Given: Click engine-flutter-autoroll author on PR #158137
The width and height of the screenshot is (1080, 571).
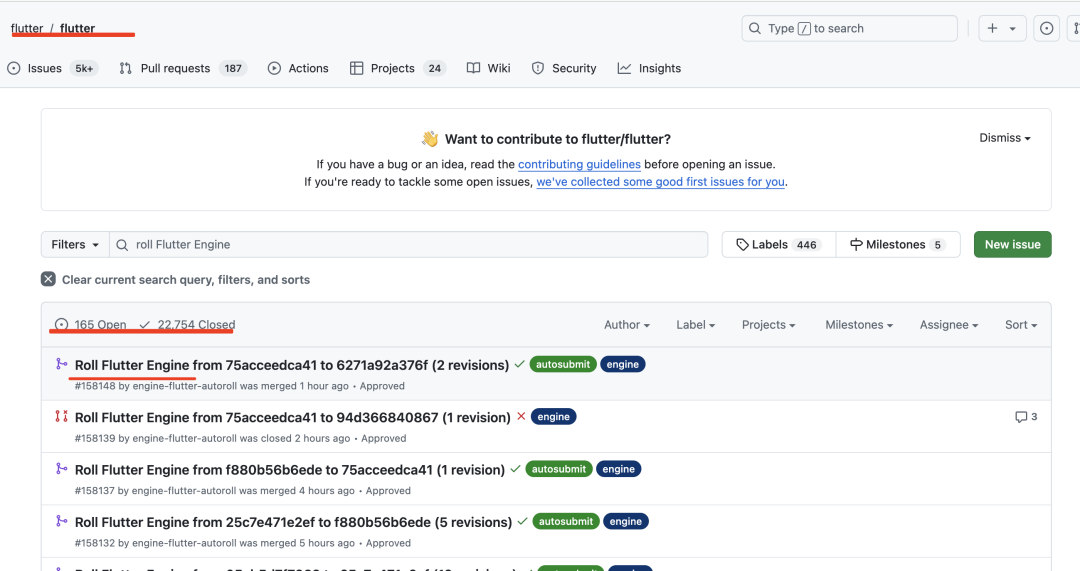Looking at the screenshot, I should 184,490.
